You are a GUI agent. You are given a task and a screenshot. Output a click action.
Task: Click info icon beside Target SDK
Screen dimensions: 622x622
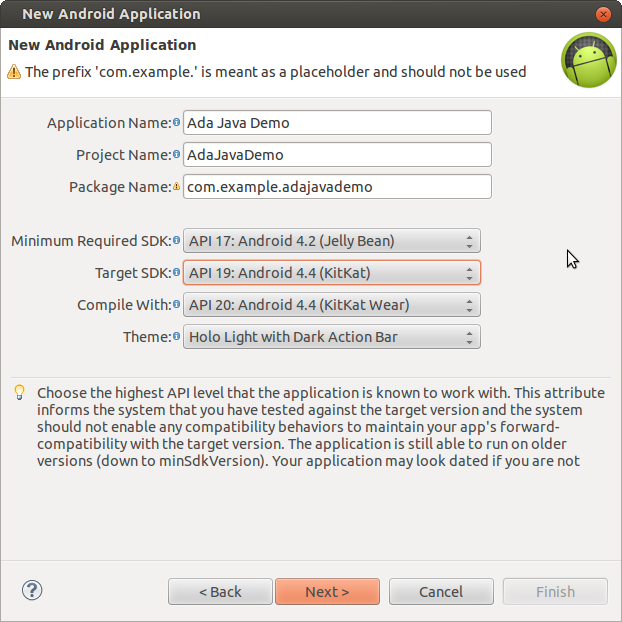point(177,273)
